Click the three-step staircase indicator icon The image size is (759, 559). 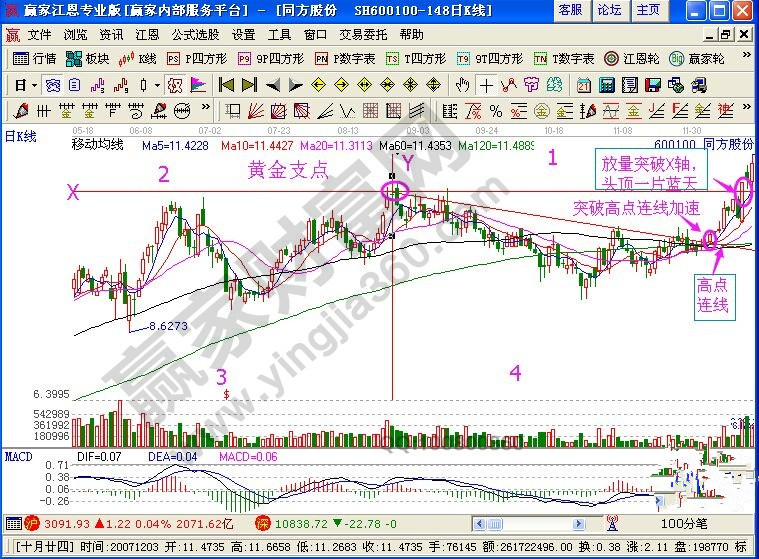click(98, 86)
